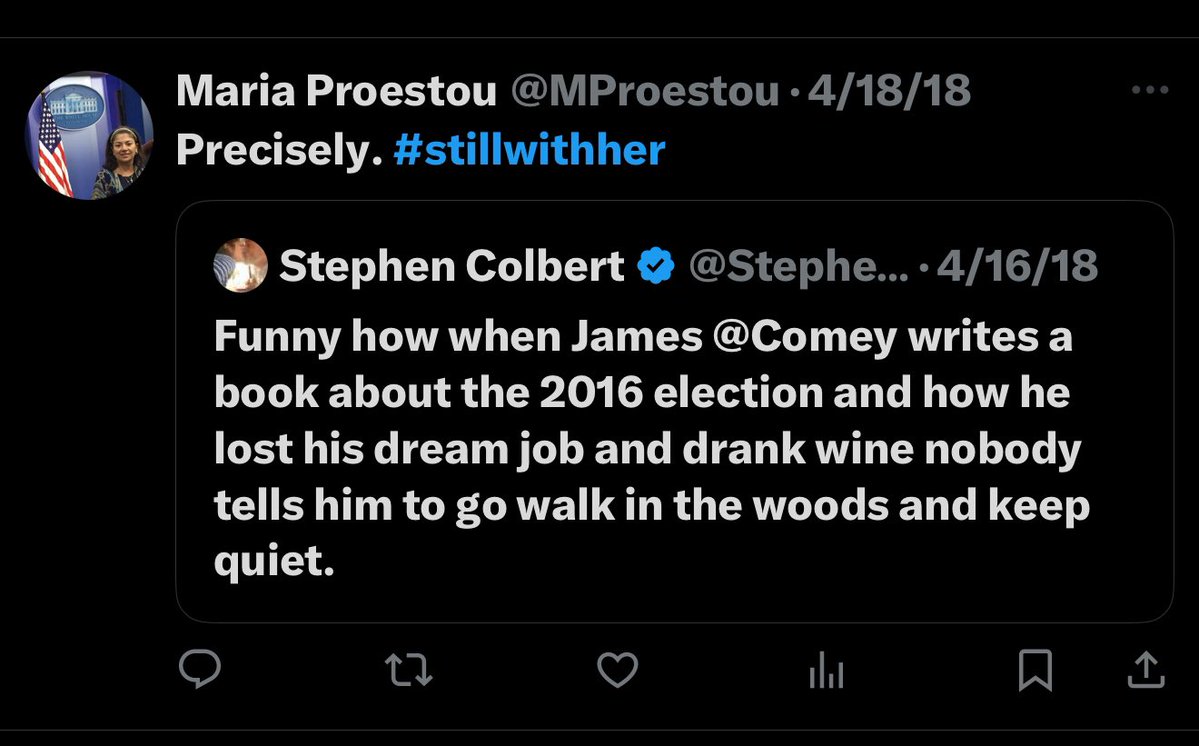Open the three-dot more options menu
1199x746 pixels.
[x=1149, y=91]
